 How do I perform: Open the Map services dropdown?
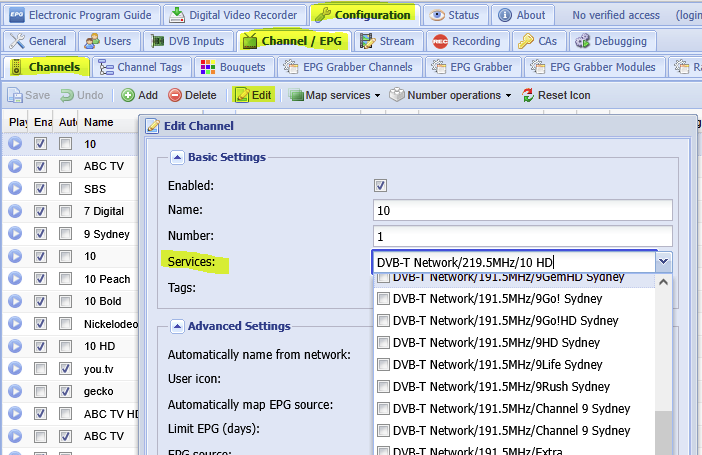(334, 95)
